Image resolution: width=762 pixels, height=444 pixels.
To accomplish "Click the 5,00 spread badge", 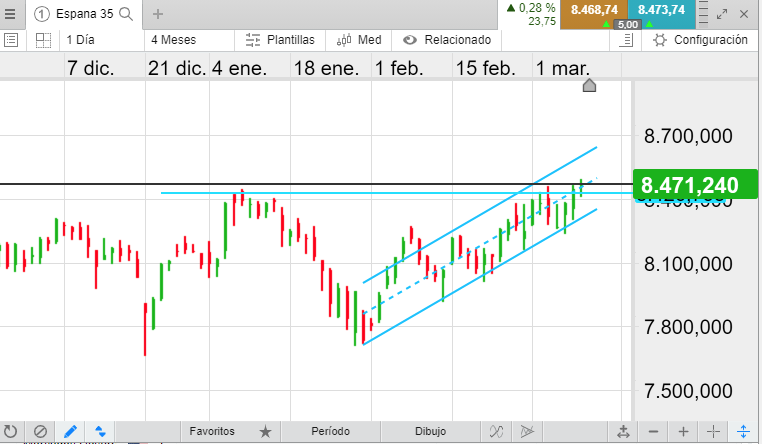I will tap(627, 24).
